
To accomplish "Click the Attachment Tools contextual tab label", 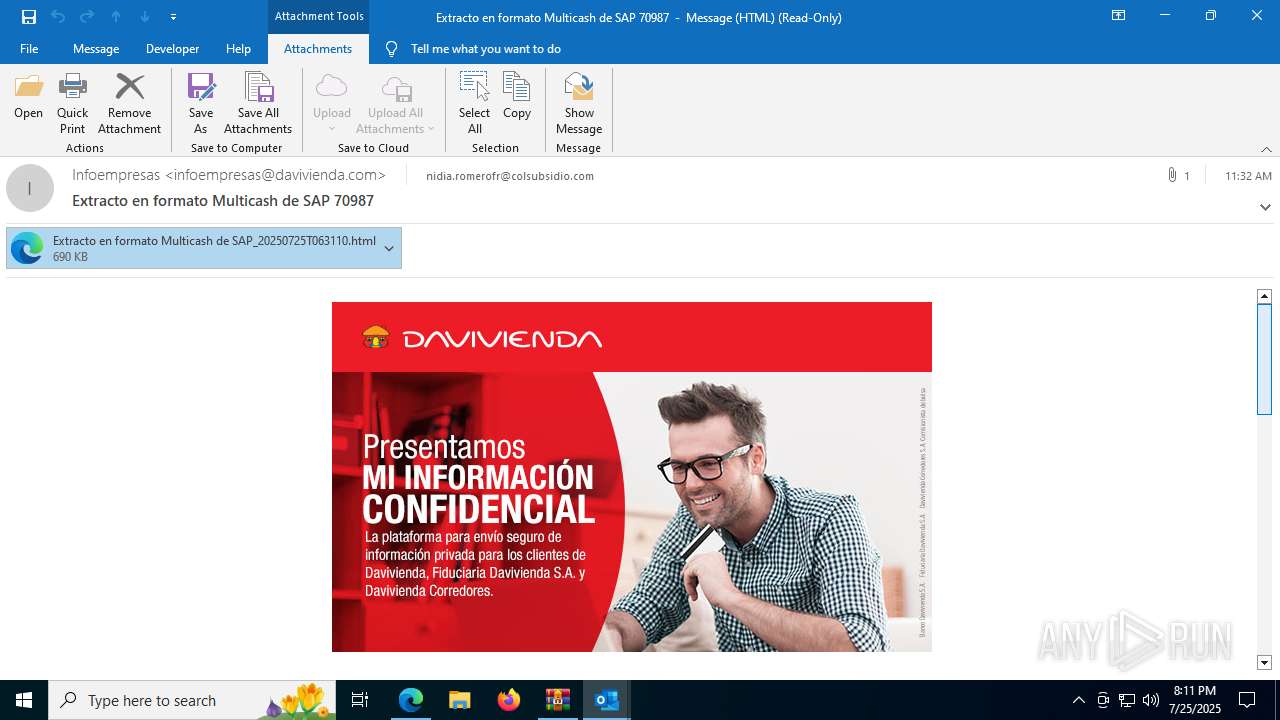I will (x=319, y=16).
